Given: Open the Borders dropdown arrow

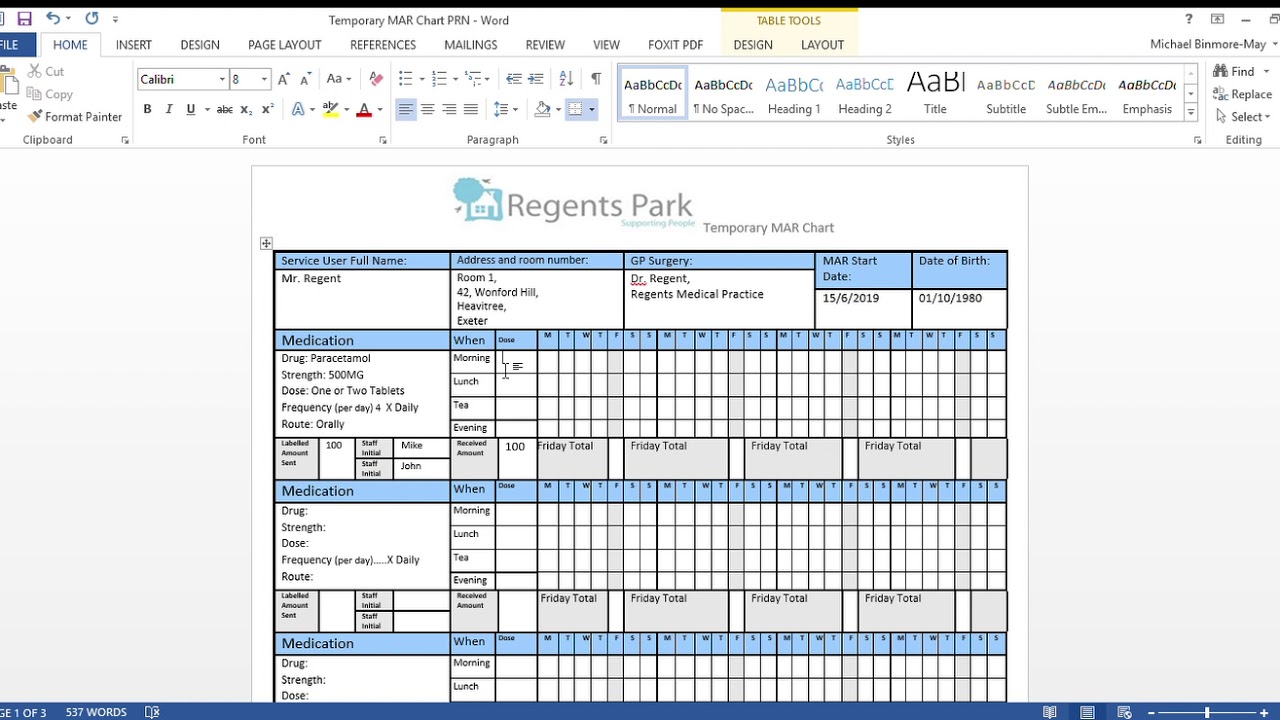Looking at the screenshot, I should point(591,109).
